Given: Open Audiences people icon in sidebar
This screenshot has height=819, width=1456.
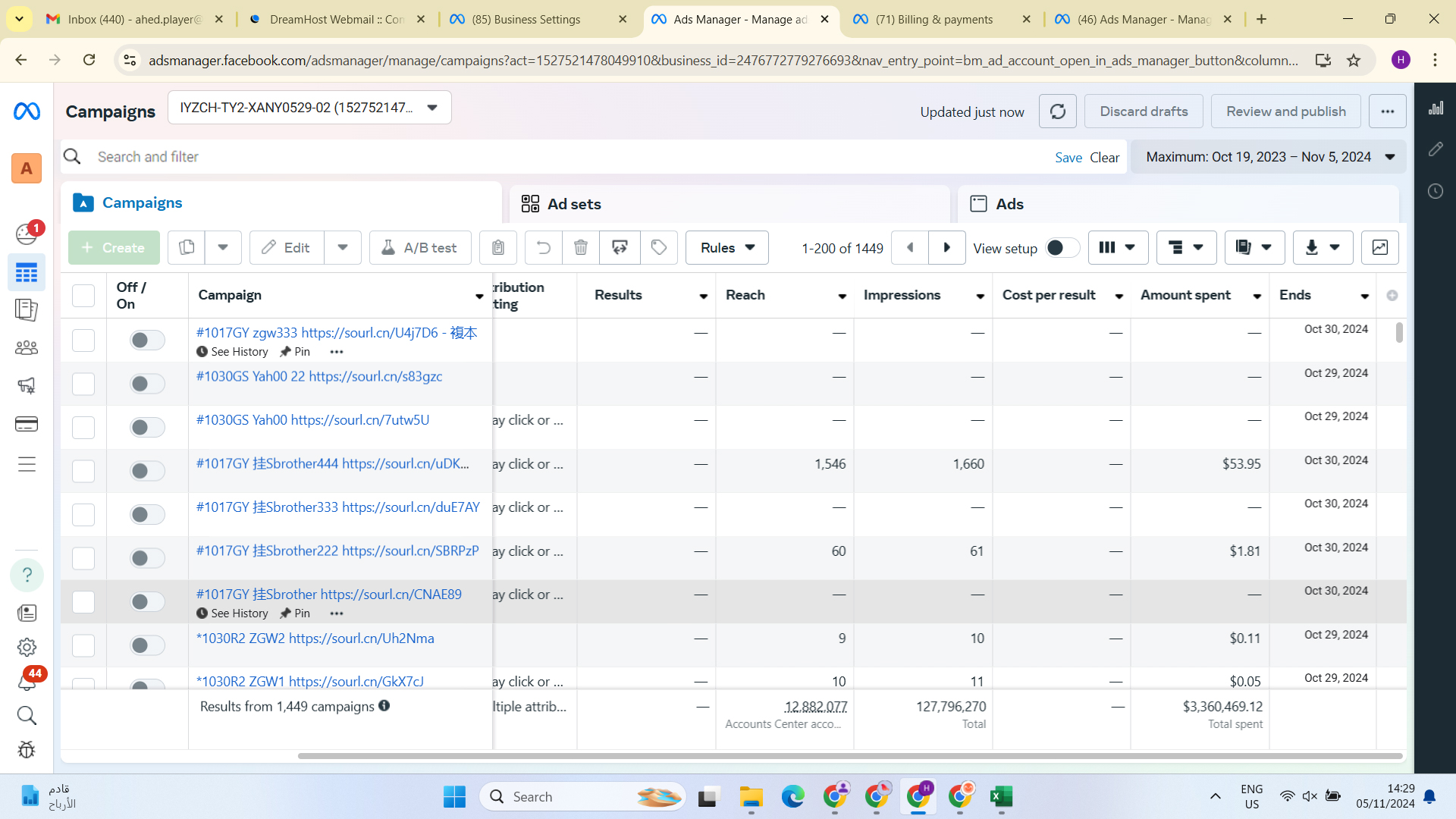Looking at the screenshot, I should pyautogui.click(x=27, y=347).
